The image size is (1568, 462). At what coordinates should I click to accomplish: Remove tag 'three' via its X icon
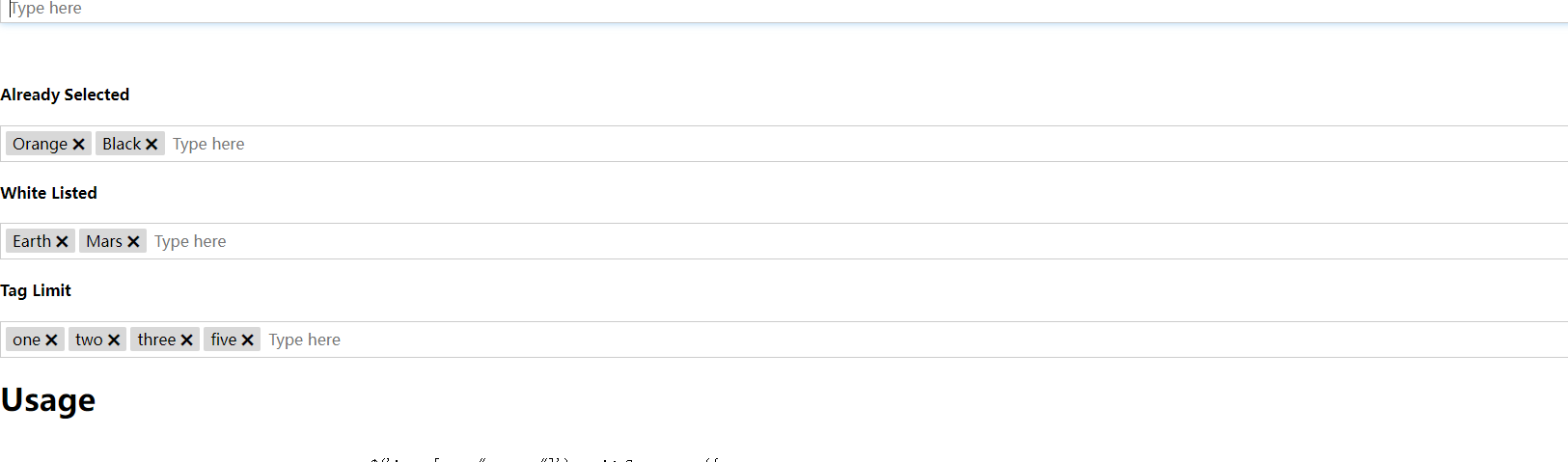[187, 340]
